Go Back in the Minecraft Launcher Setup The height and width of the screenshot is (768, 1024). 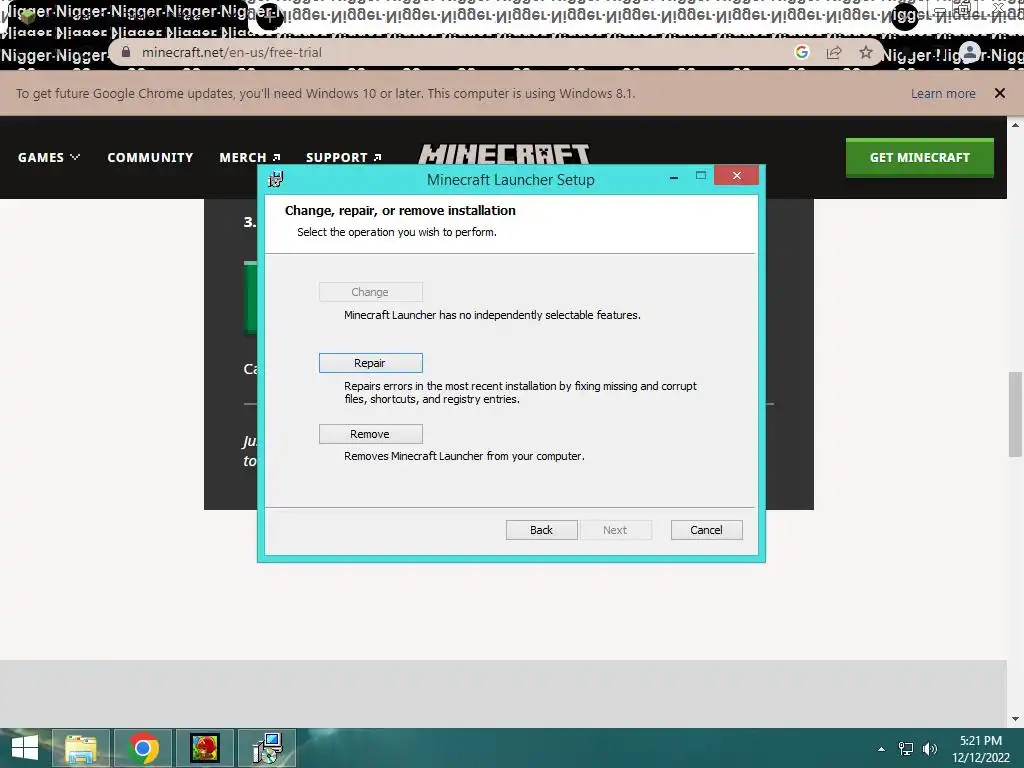point(541,530)
